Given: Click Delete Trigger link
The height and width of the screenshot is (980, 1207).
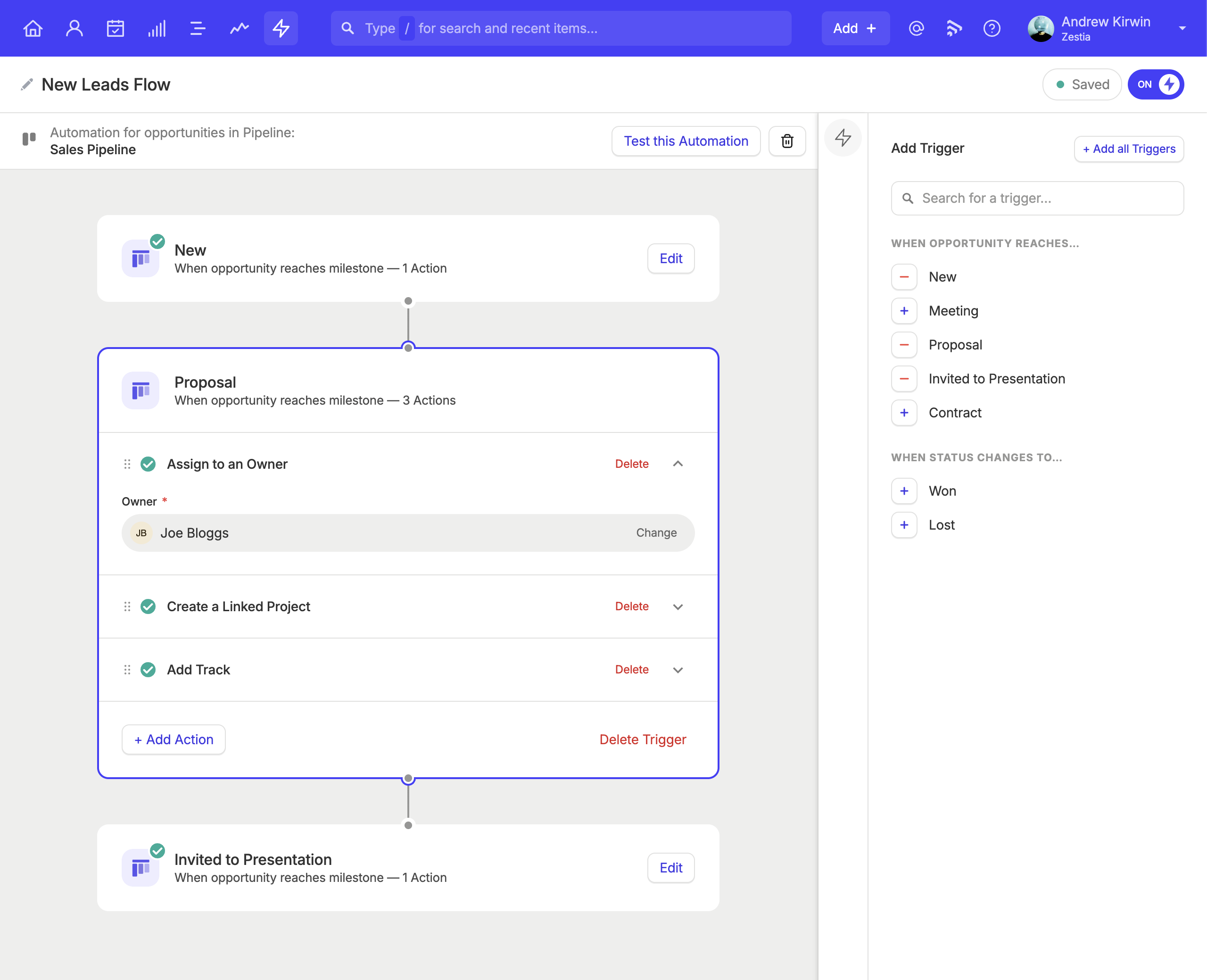Looking at the screenshot, I should point(643,739).
